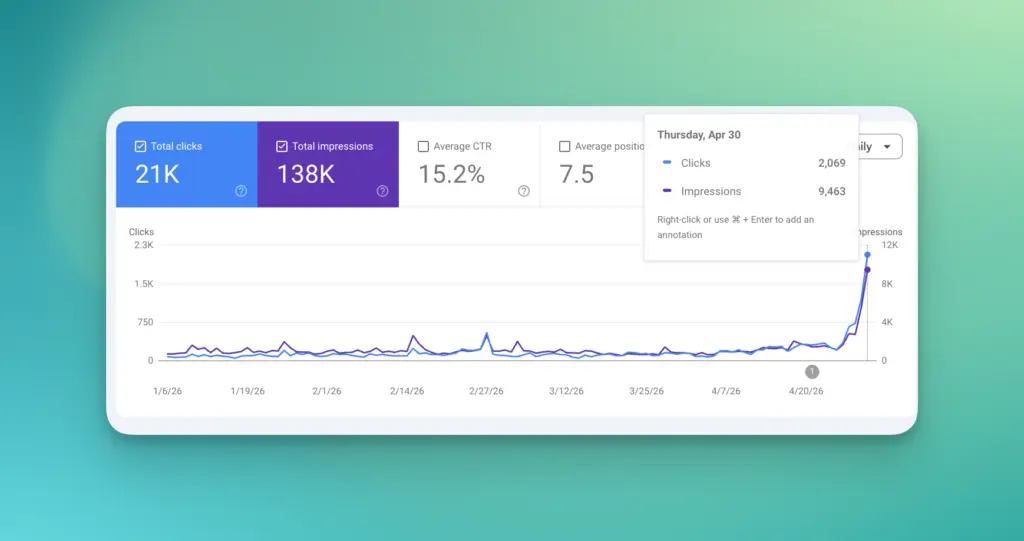The height and width of the screenshot is (541, 1024).
Task: Uncheck the Total impressions checkbox
Action: (281, 146)
